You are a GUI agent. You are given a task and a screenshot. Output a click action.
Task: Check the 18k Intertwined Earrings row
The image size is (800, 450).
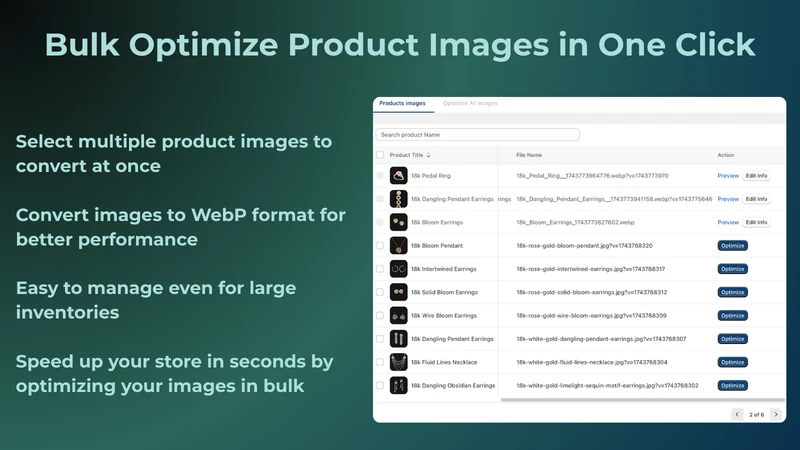tap(380, 269)
